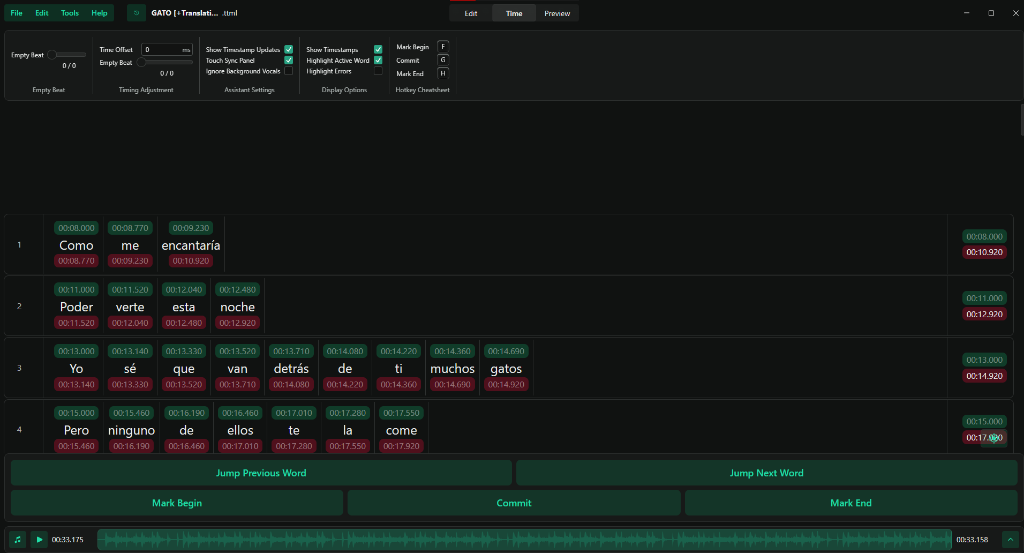This screenshot has width=1024, height=553.
Task: Enable Ignore Background Vocals checkbox
Action: coord(289,71)
